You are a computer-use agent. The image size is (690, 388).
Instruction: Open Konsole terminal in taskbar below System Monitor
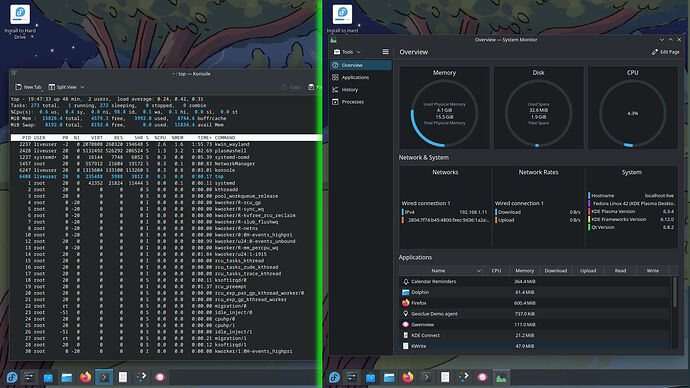tap(426, 377)
